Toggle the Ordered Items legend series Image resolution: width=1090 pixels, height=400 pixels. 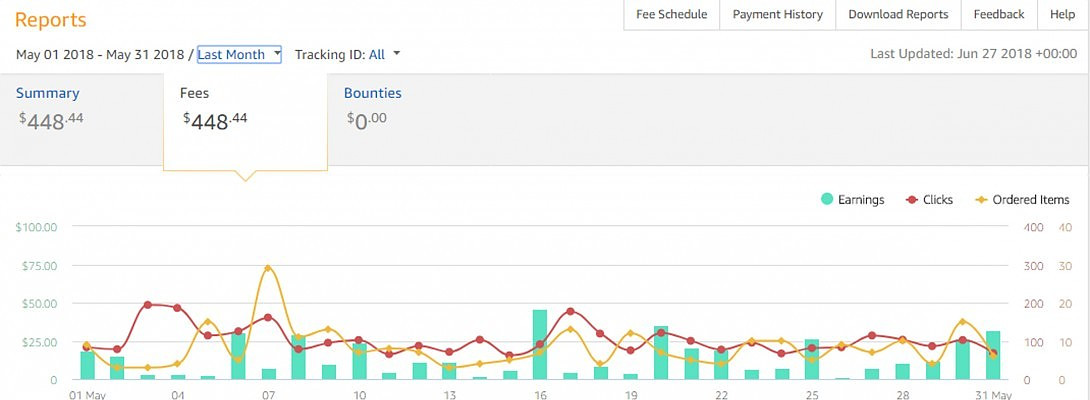[1021, 200]
